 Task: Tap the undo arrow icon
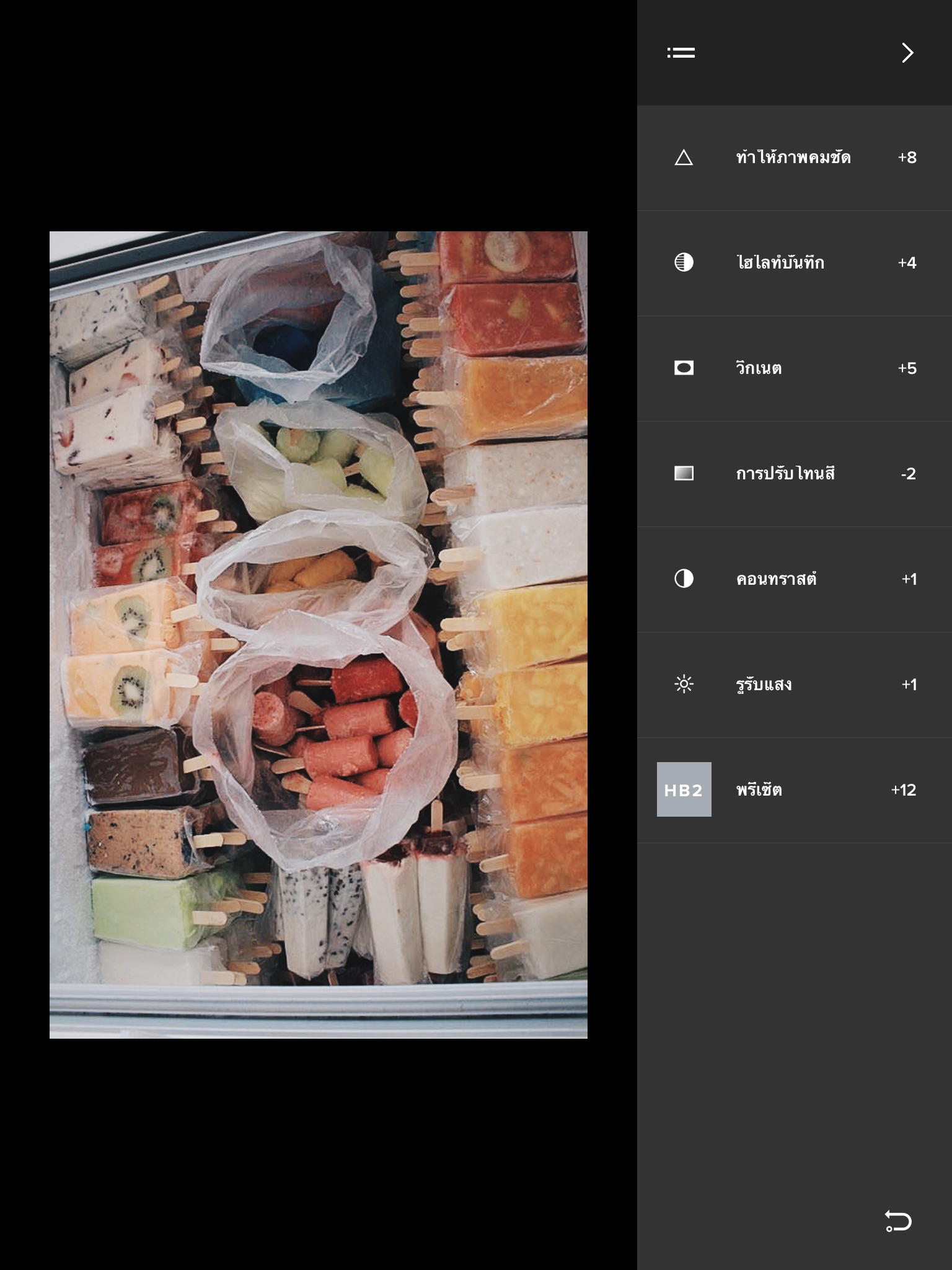pos(897,1221)
